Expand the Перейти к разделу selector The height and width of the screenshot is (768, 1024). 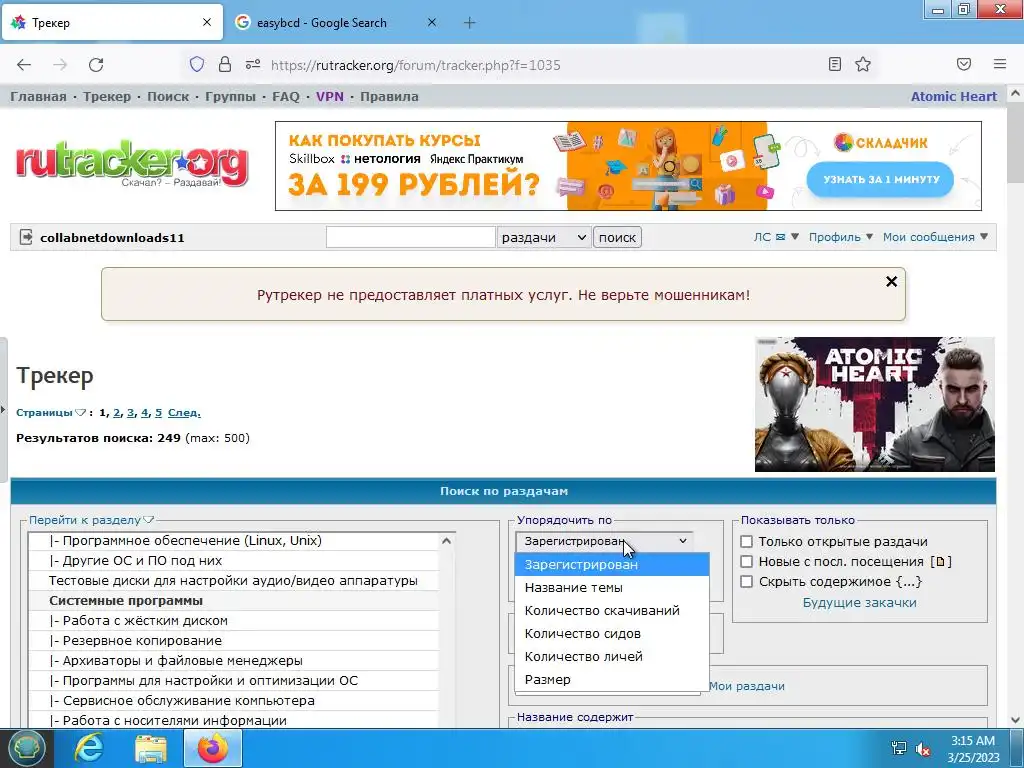[91, 520]
